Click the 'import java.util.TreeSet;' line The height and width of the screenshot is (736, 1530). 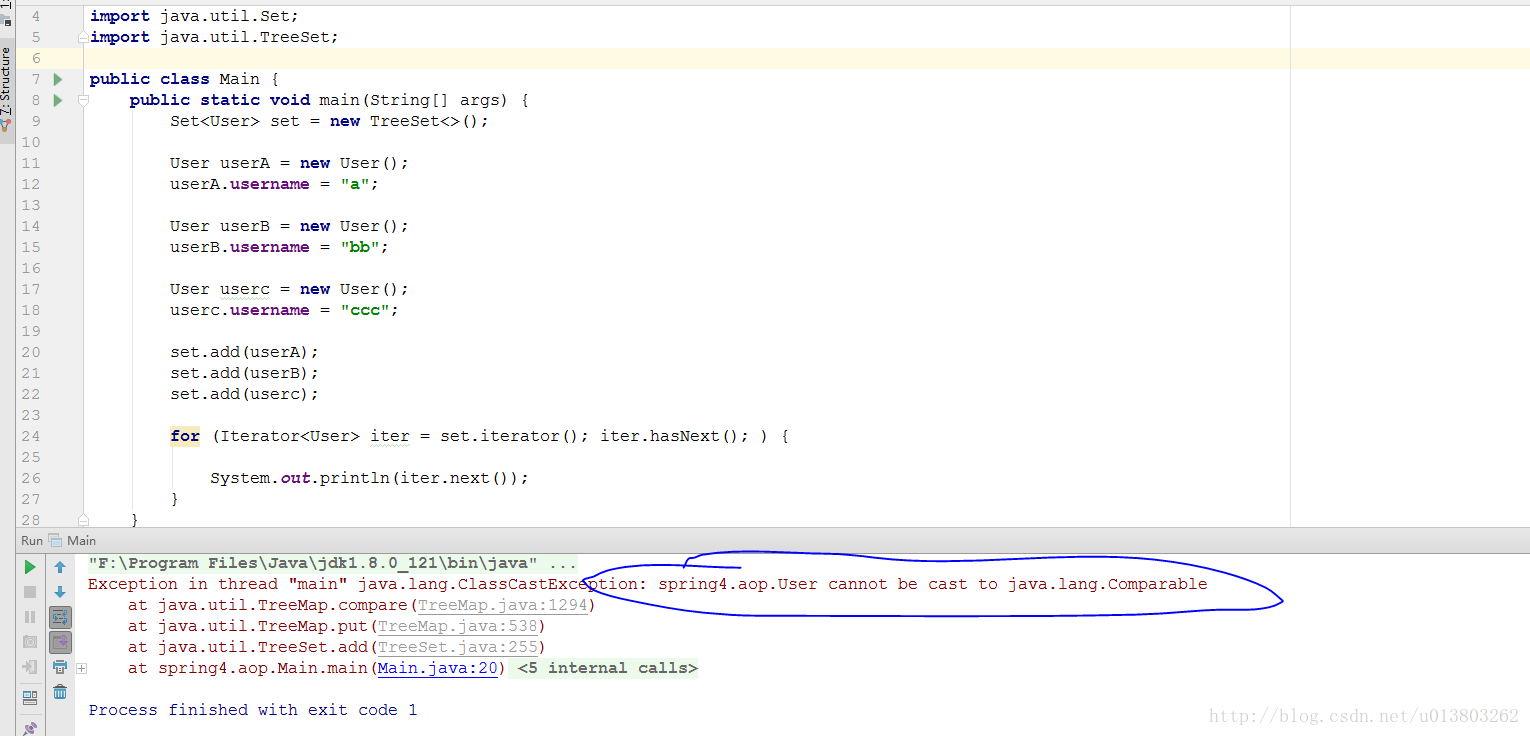click(214, 37)
